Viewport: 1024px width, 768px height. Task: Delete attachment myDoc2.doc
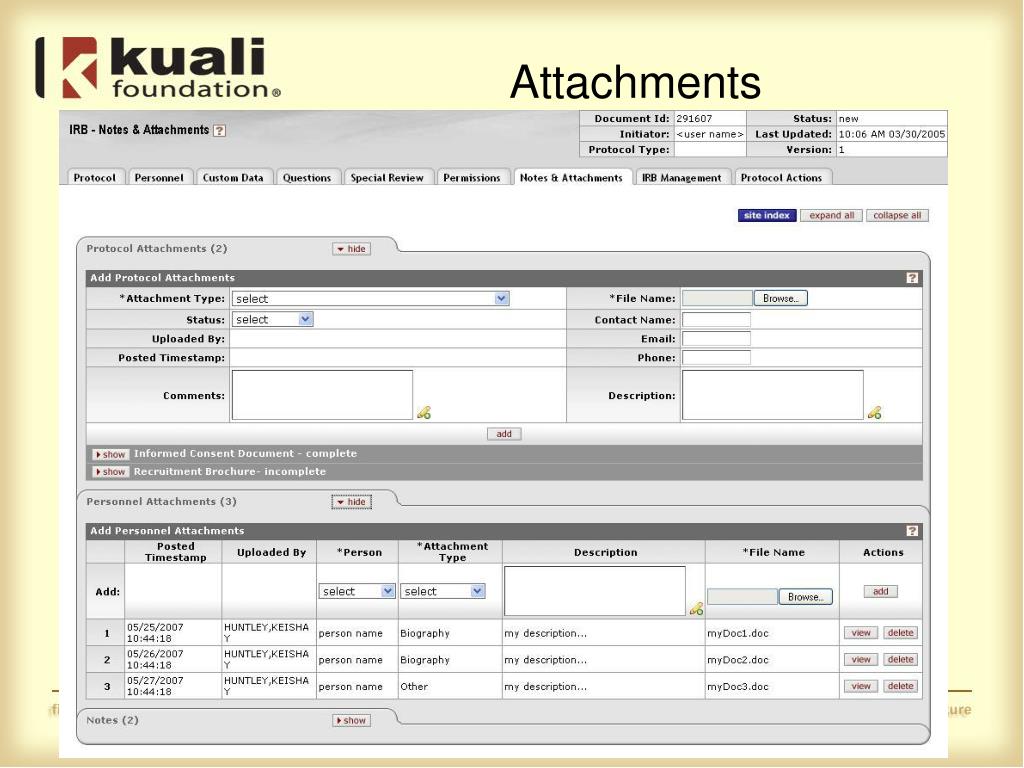(x=901, y=660)
